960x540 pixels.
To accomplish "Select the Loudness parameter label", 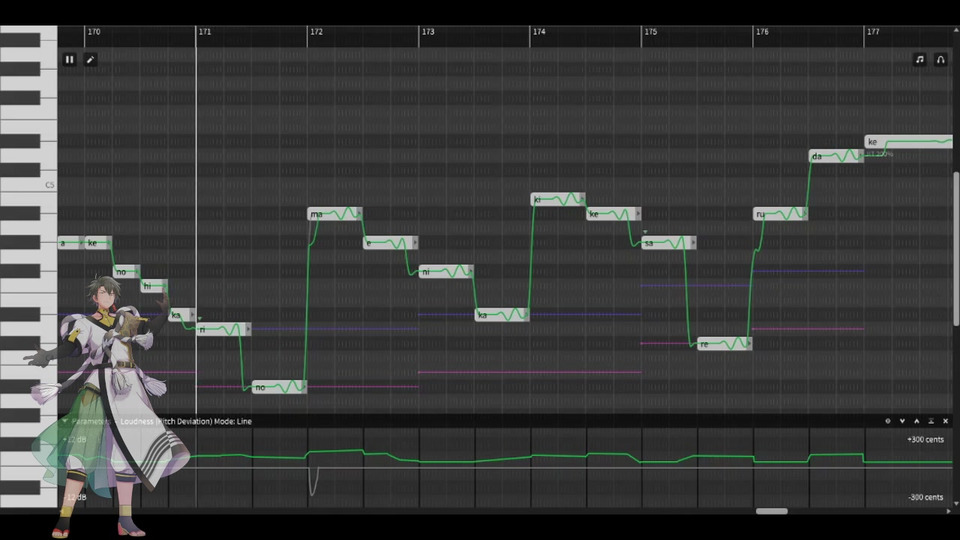I will [x=137, y=421].
